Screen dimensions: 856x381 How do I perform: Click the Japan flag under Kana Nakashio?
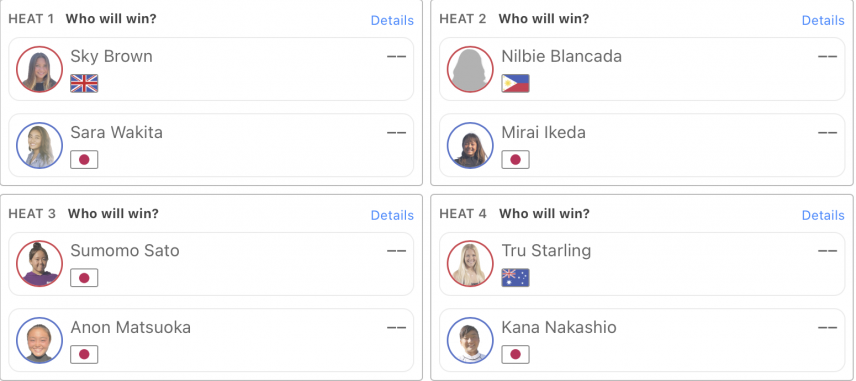515,354
